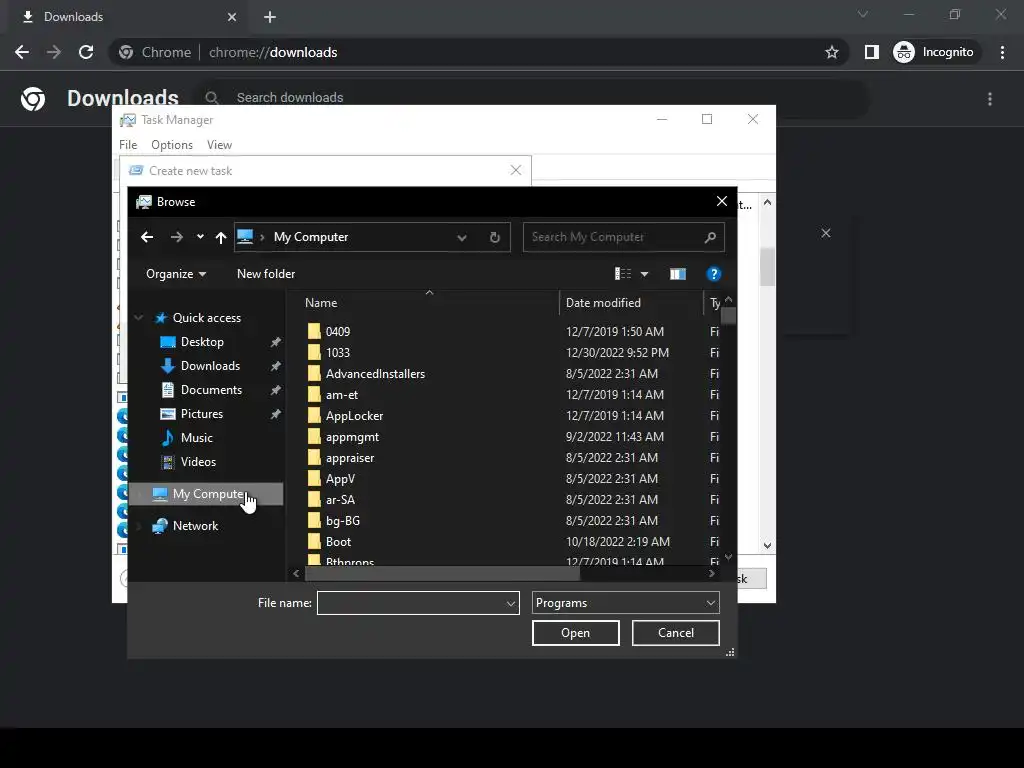The width and height of the screenshot is (1024, 768).
Task: Open the Programs file type dropdown
Action: [x=626, y=603]
